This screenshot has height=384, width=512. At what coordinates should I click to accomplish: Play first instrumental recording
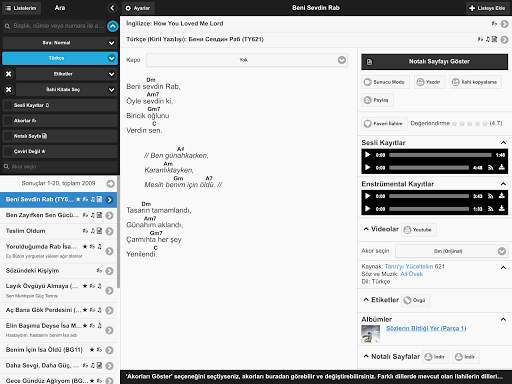click(367, 196)
